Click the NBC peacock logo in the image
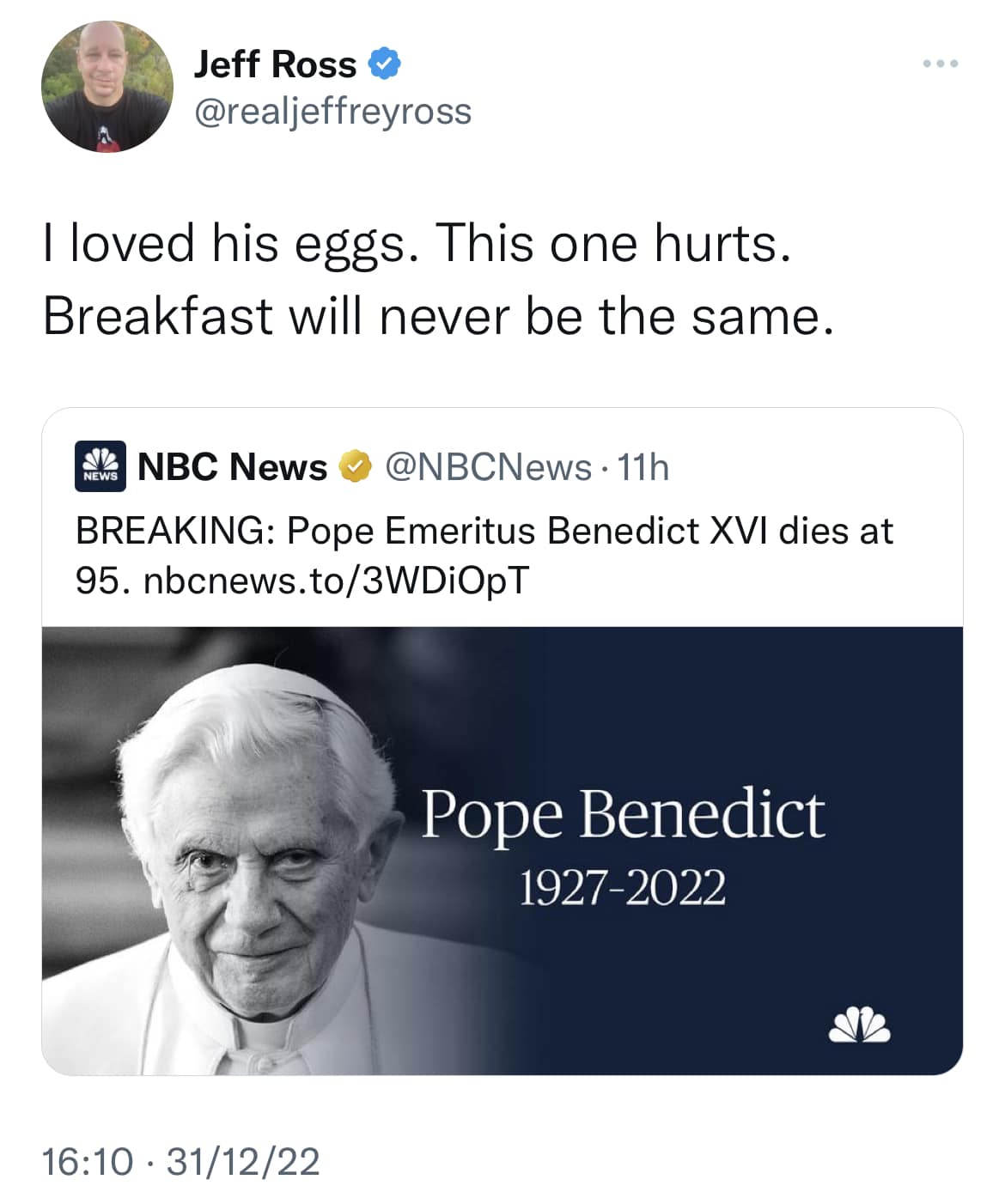This screenshot has width=1005, height=1204. click(x=859, y=1022)
